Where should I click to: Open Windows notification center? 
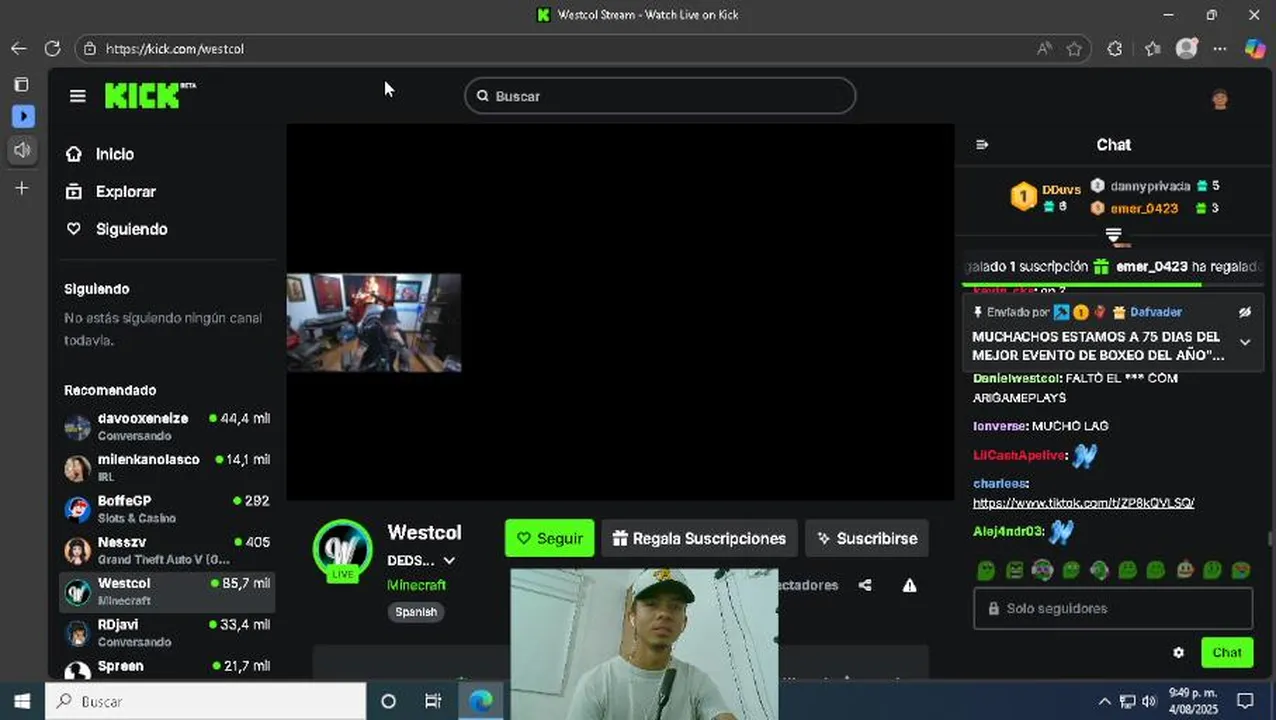point(1245,701)
